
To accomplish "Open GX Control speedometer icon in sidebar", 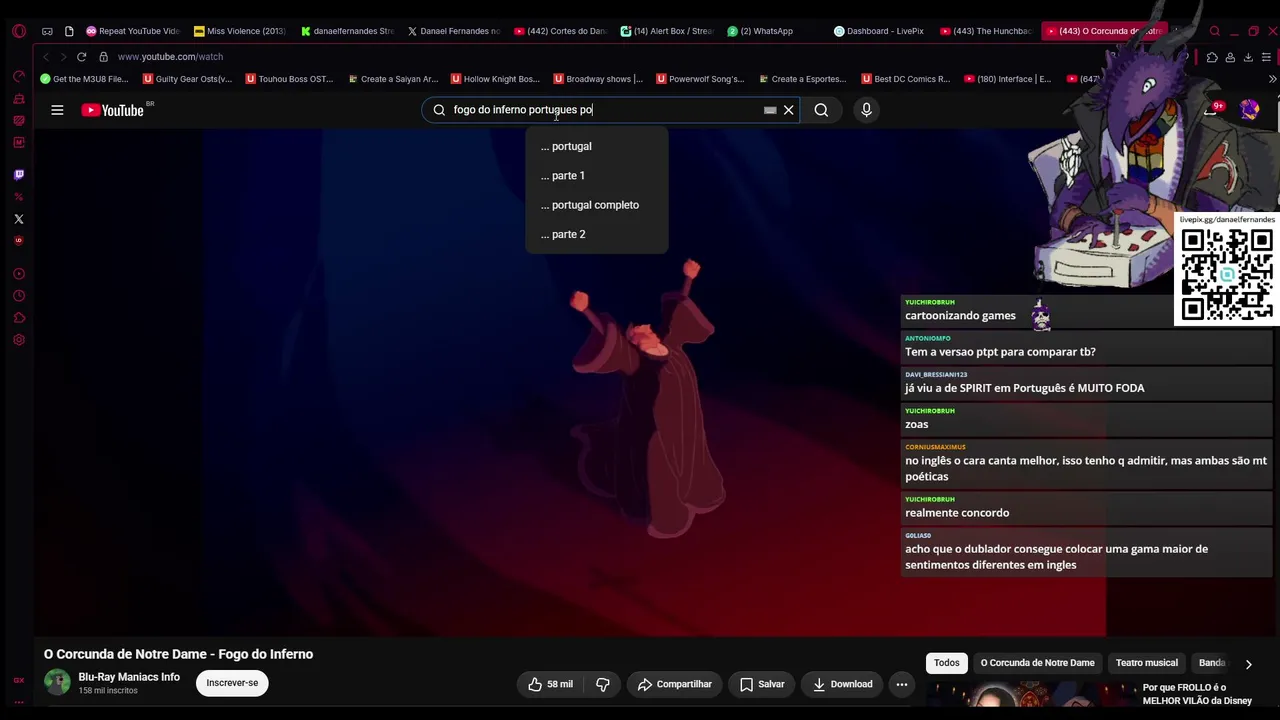I will 18,77.
